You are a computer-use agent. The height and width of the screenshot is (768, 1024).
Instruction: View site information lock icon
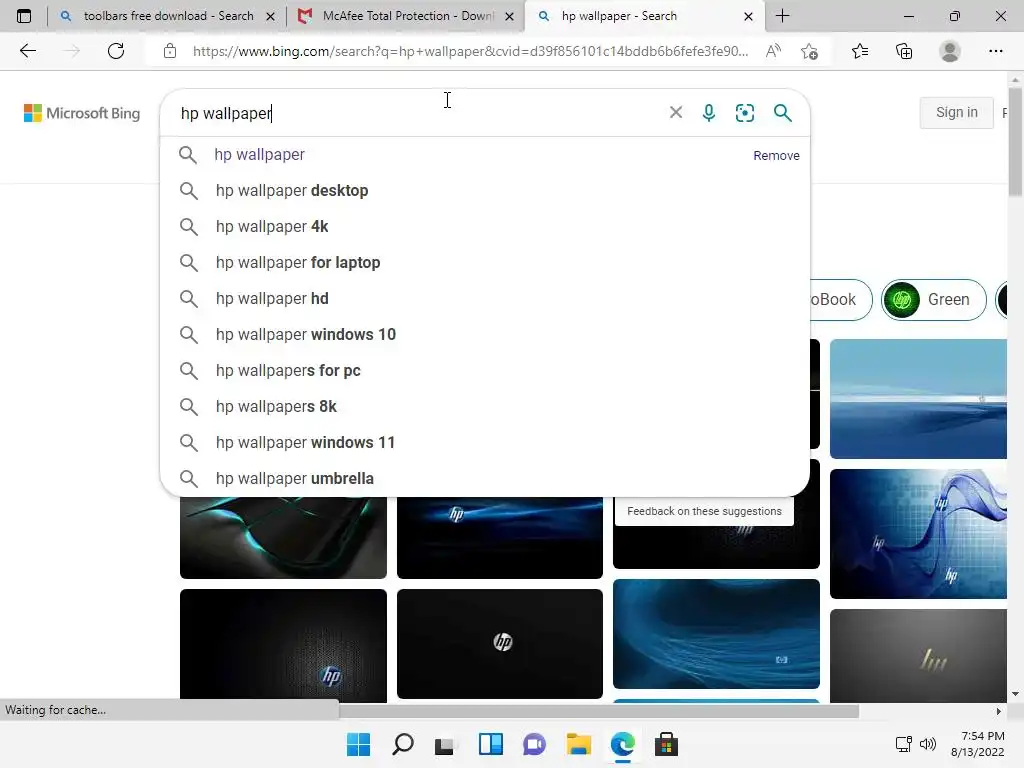click(x=170, y=51)
